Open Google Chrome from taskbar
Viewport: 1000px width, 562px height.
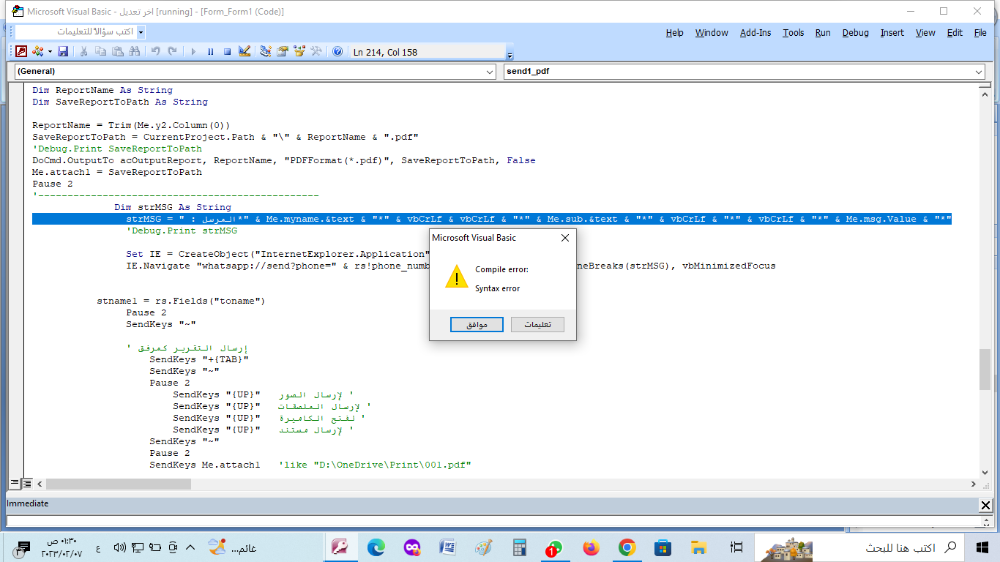627,547
